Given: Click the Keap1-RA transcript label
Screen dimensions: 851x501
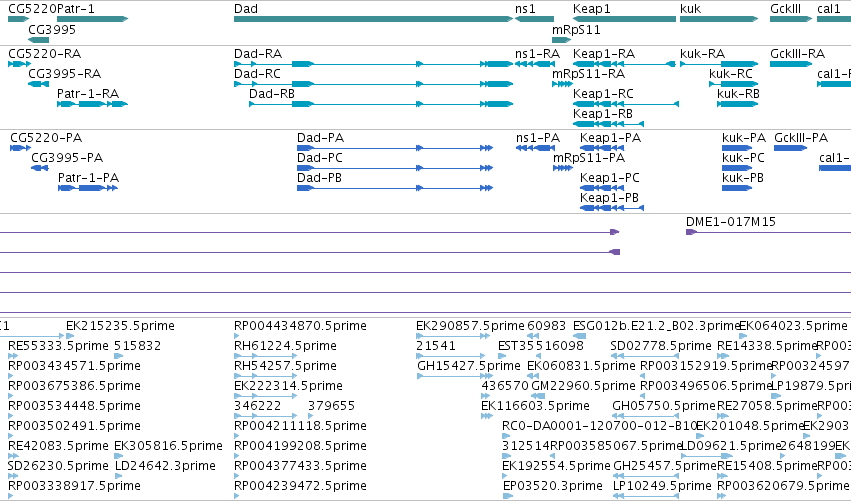Looking at the screenshot, I should pyautogui.click(x=604, y=53).
